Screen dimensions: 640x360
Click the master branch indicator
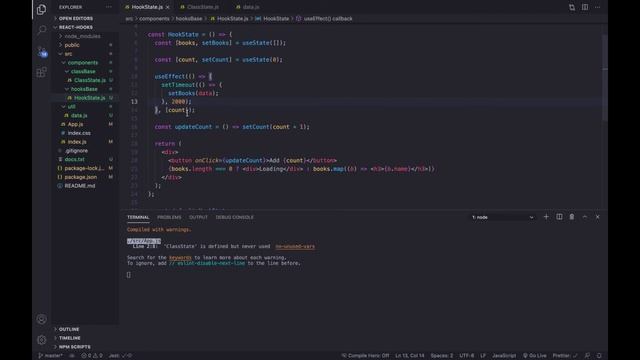(51, 356)
